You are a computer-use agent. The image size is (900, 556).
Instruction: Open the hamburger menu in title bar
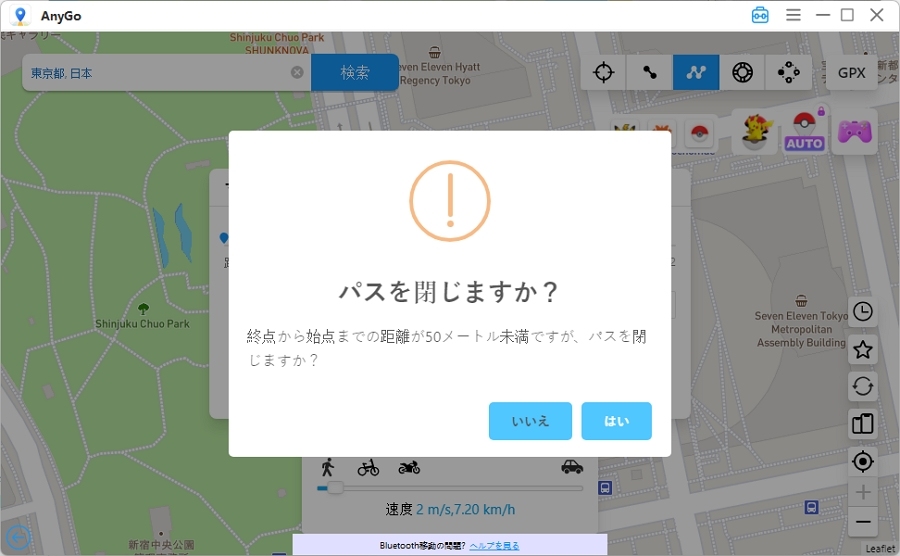coord(793,15)
